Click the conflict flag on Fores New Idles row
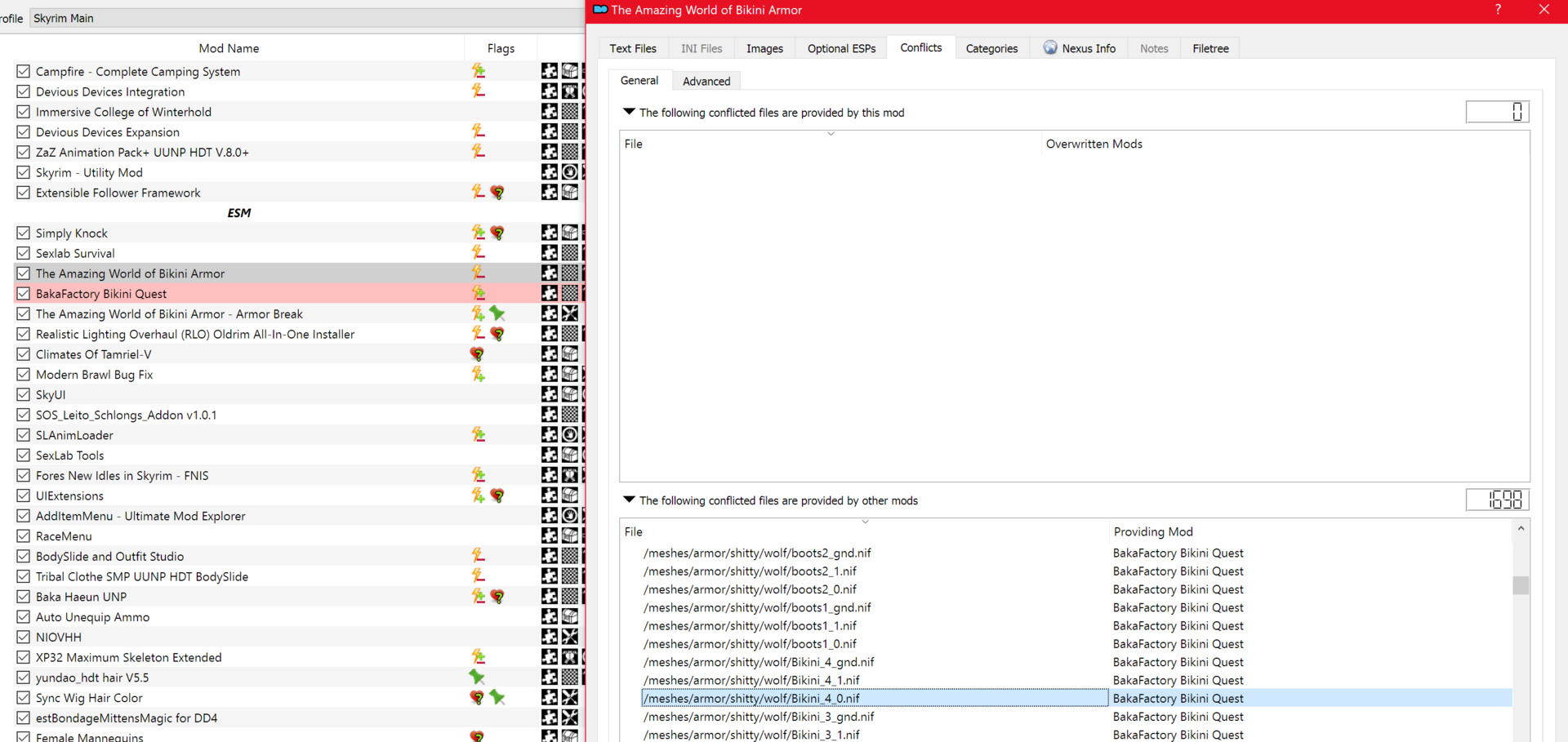1568x742 pixels. click(479, 475)
